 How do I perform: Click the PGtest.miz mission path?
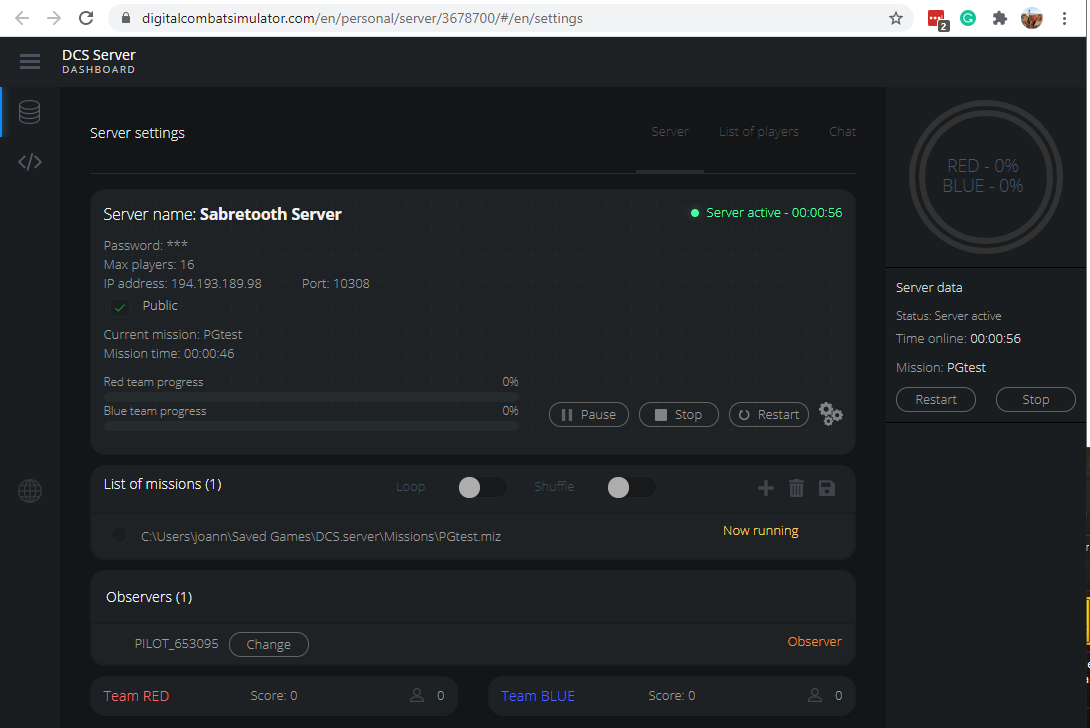[320, 536]
